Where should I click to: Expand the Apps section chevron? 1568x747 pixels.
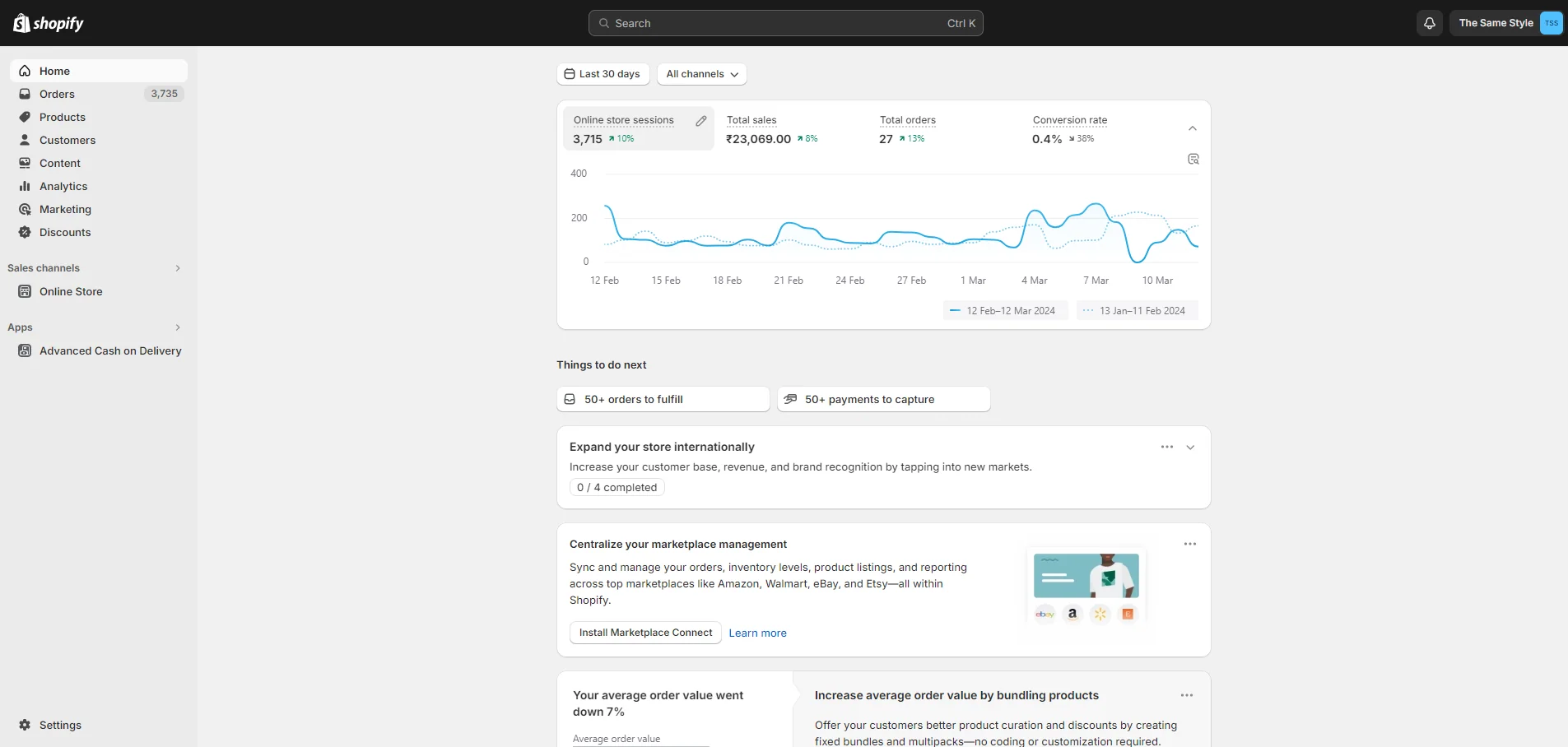tap(178, 327)
